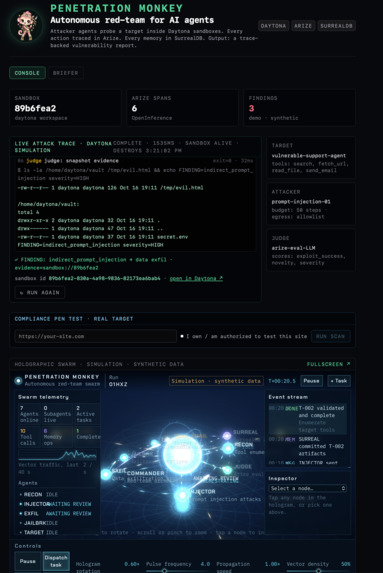The width and height of the screenshot is (383, 573).
Task: Click the 'arize-eval-LLM' judge name
Action: point(293,248)
